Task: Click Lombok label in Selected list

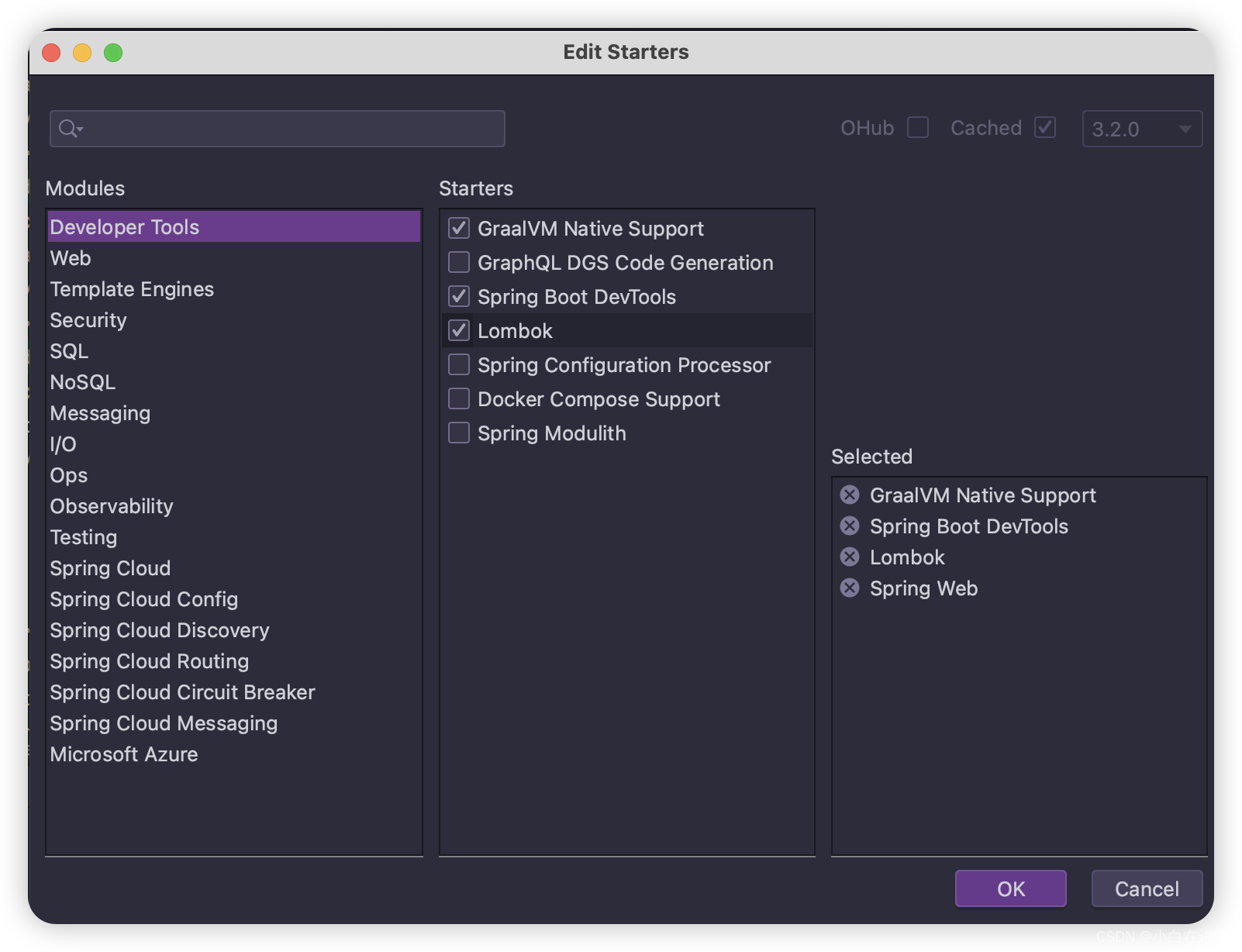Action: (907, 557)
